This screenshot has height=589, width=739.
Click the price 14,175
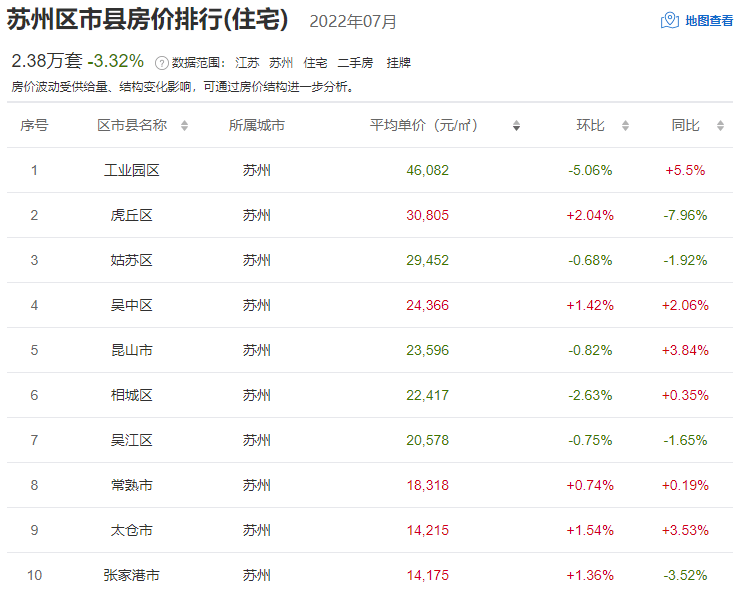coord(428,575)
